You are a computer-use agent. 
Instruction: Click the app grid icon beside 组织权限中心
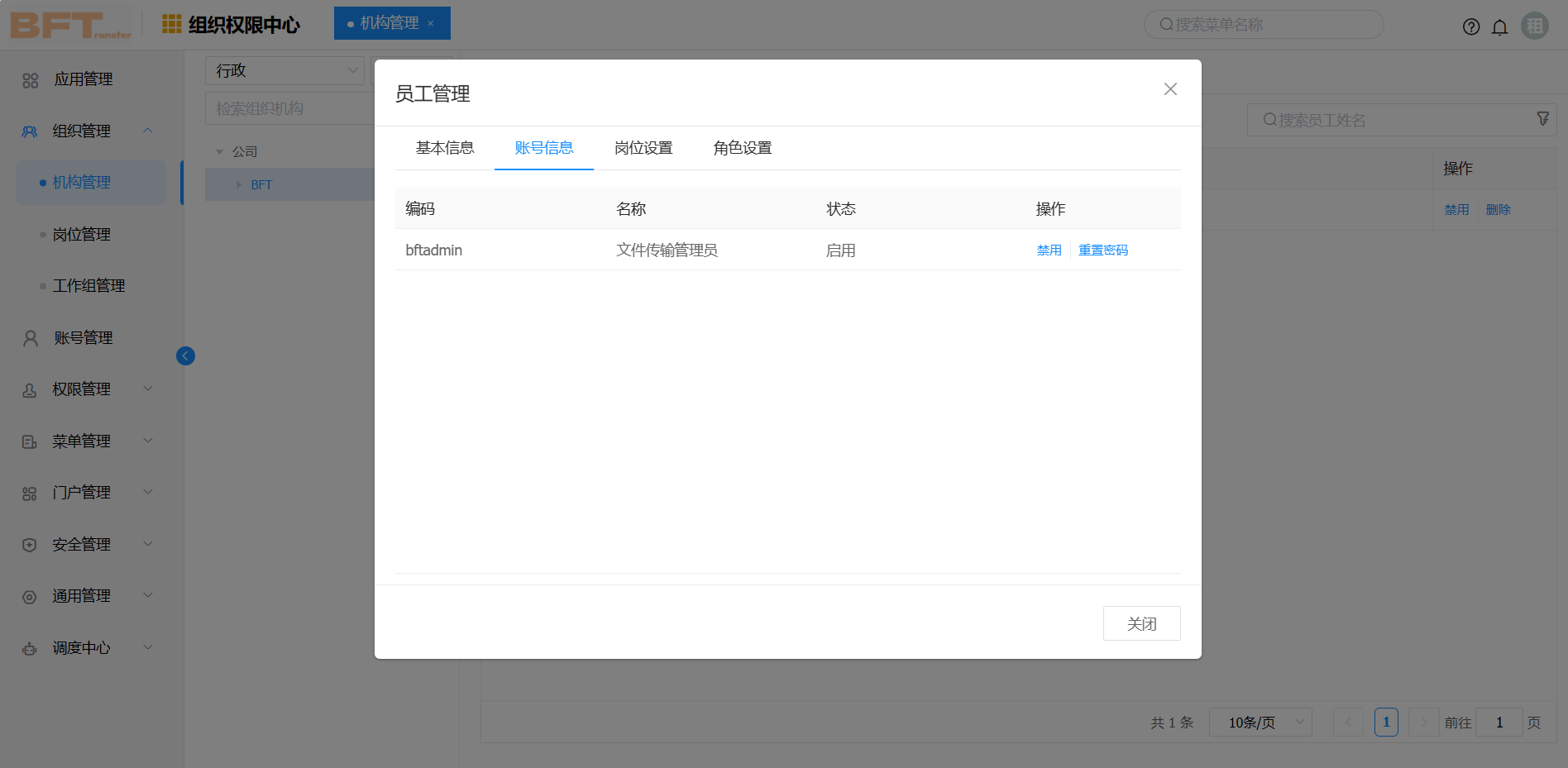point(171,24)
